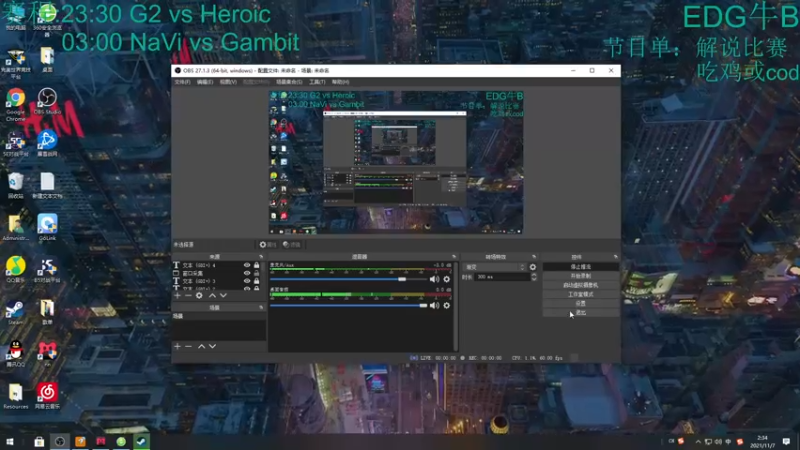Screen dimensions: 800x450
Task: Open Windows Start button
Action: tap(10, 441)
